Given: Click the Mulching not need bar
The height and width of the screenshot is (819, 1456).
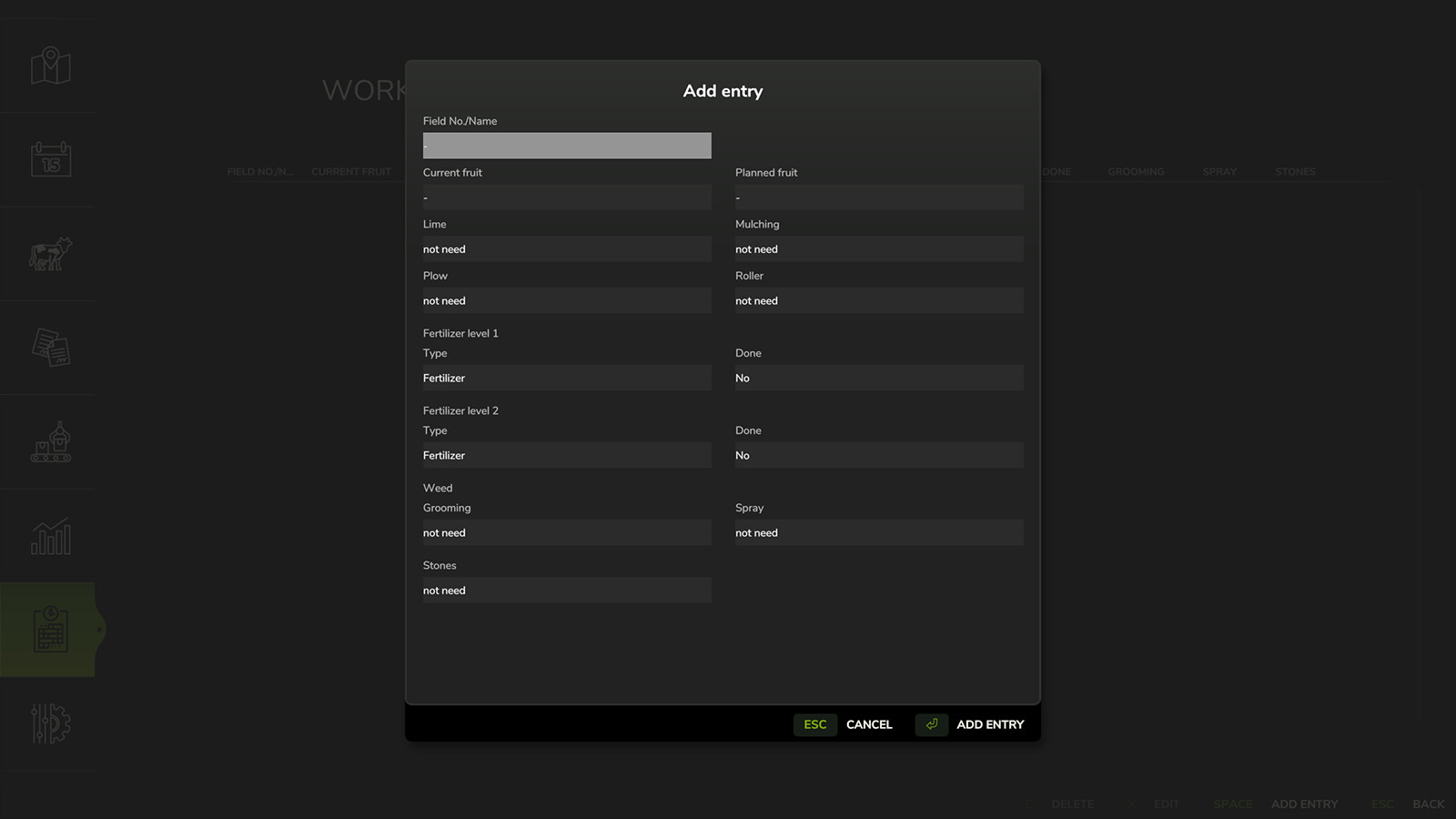Looking at the screenshot, I should click(x=878, y=248).
